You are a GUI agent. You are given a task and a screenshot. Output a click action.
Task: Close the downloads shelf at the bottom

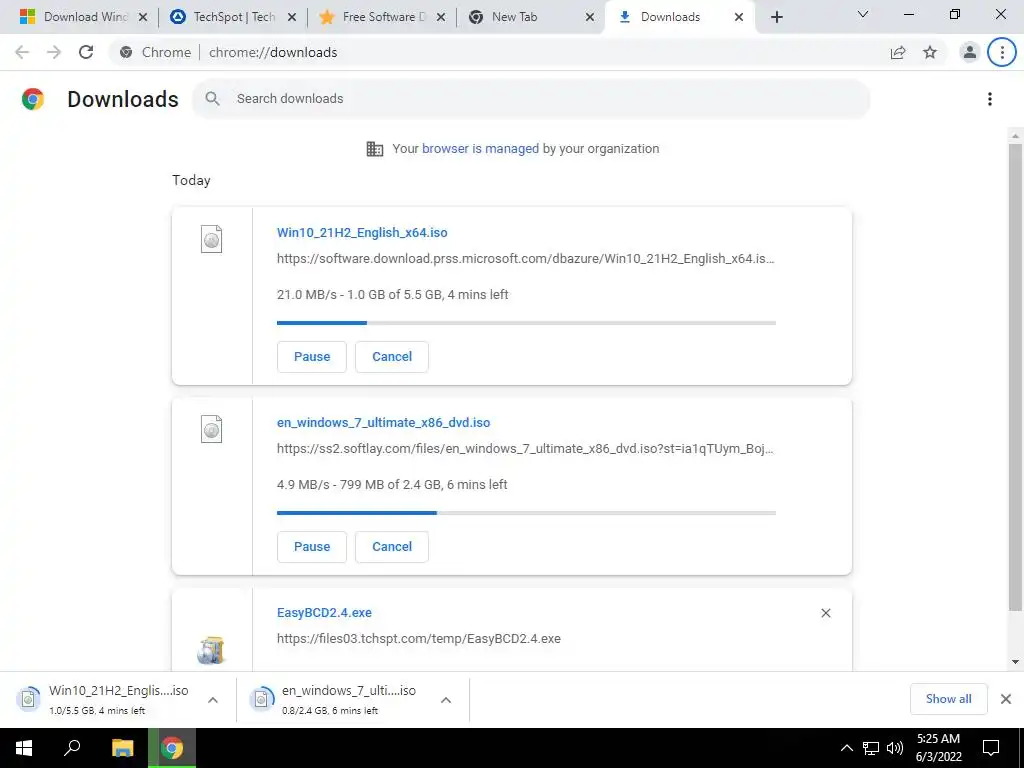coord(1006,699)
